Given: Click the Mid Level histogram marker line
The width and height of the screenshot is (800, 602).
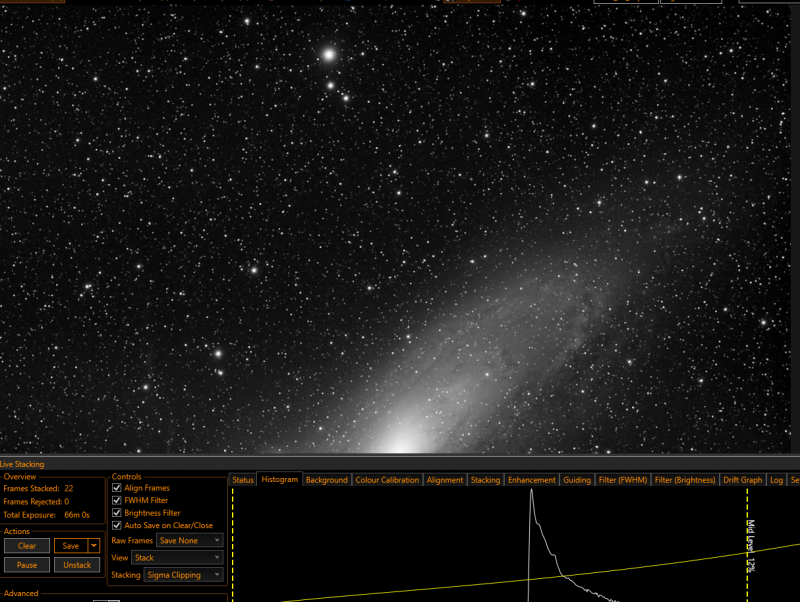Looking at the screenshot, I should point(747,545).
